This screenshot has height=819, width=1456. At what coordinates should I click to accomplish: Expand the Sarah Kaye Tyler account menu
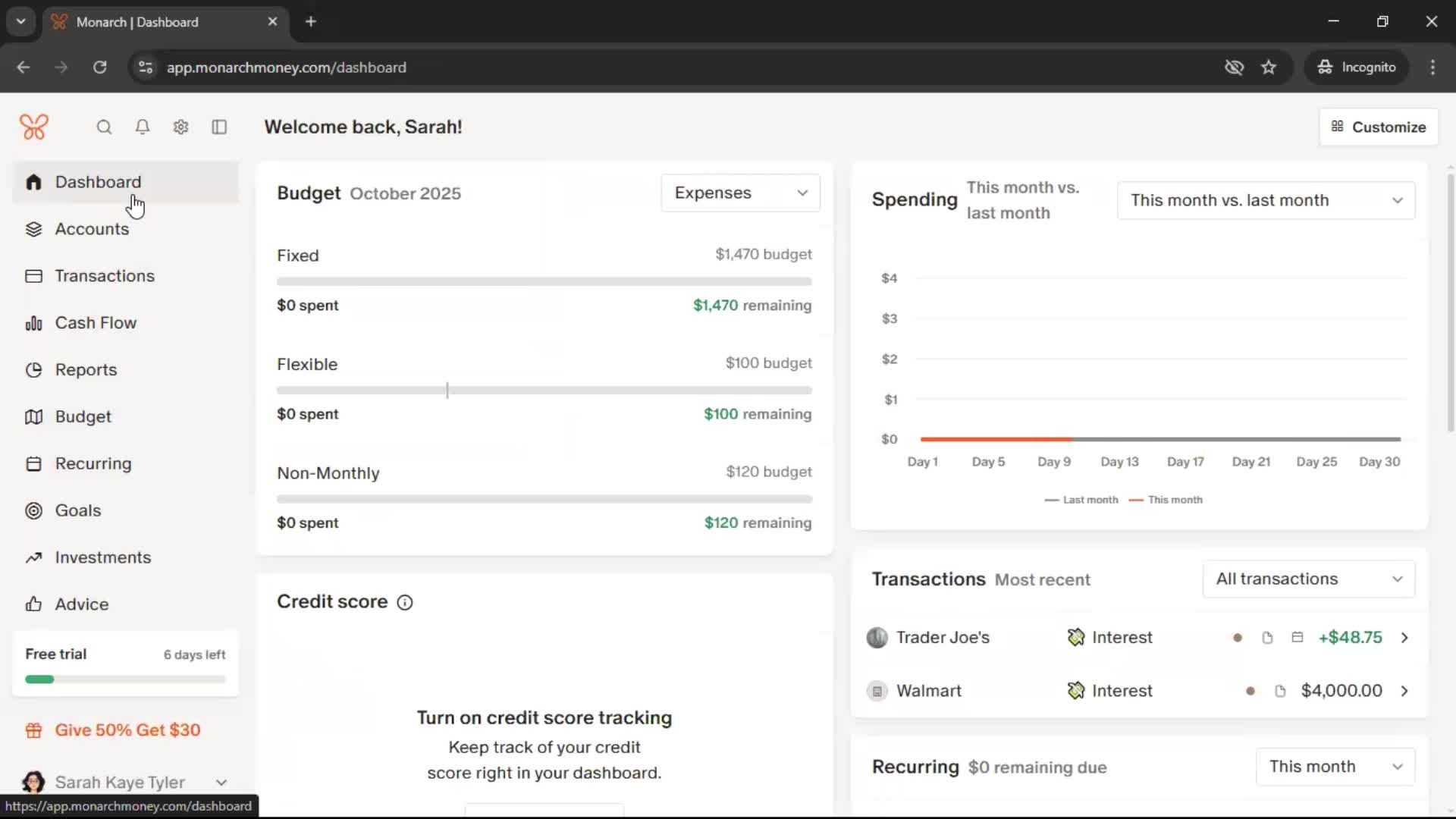[221, 783]
